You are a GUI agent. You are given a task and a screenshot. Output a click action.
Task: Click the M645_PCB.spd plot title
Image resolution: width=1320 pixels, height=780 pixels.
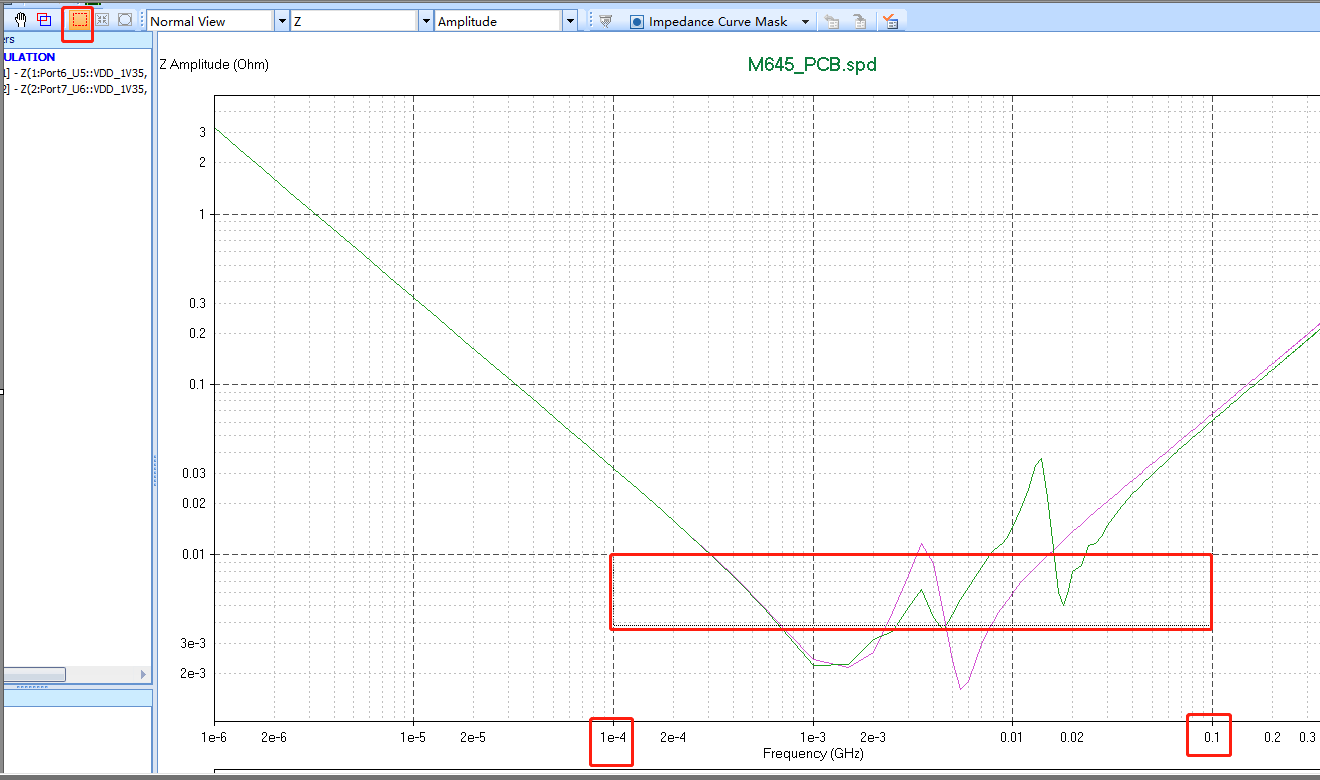tap(812, 65)
